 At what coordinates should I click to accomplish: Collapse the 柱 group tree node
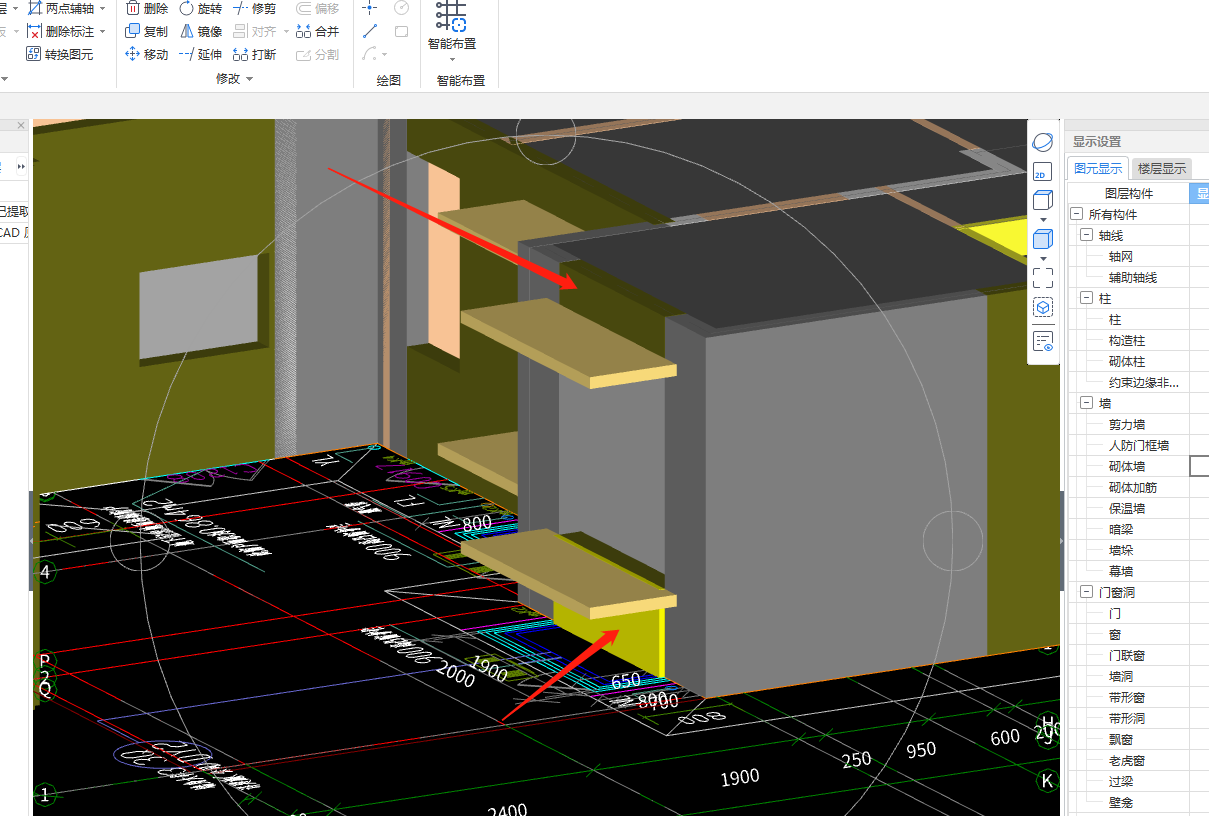(x=1087, y=298)
